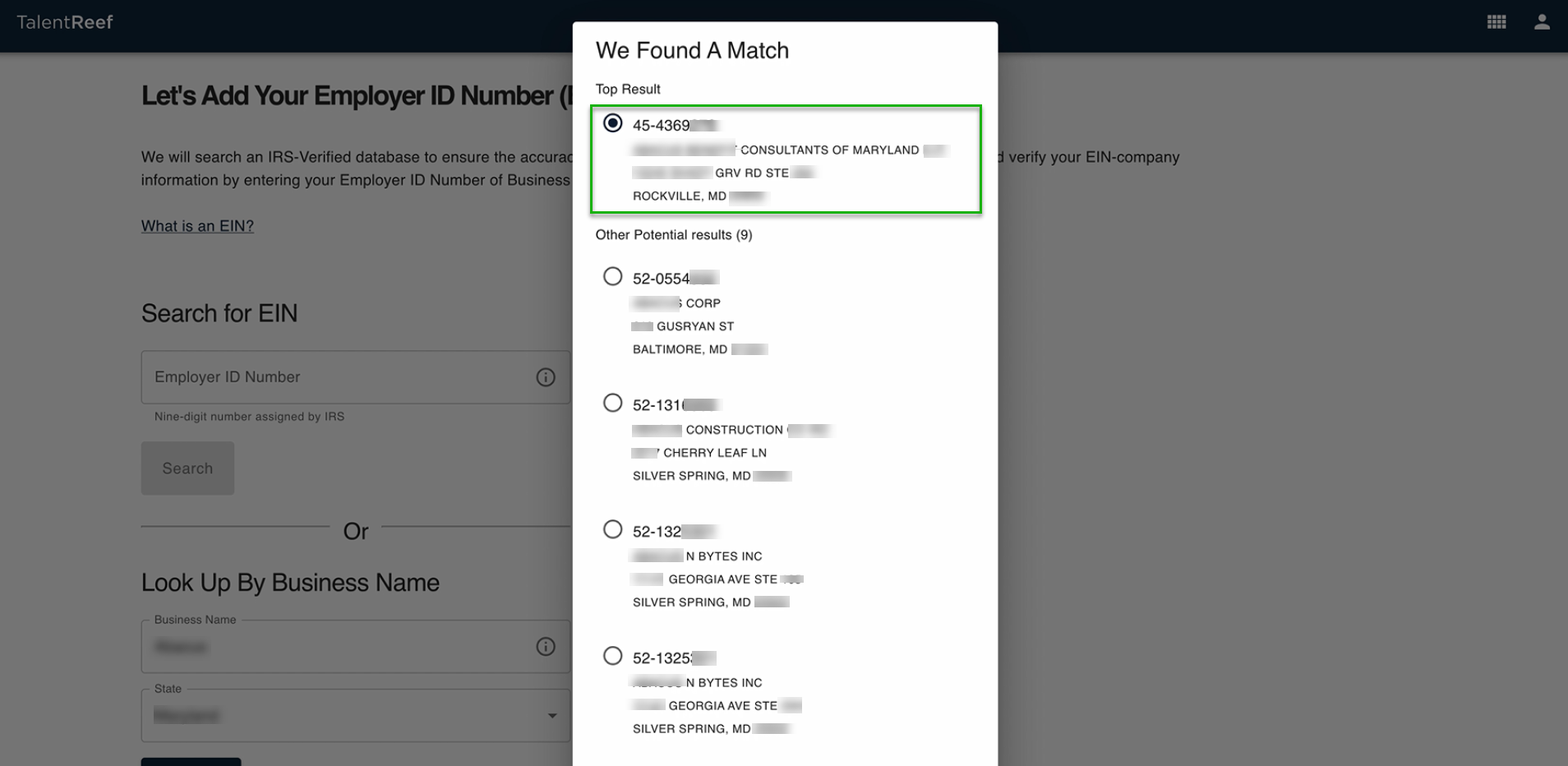Select the 52-132 Georgia Ave radio button
Image resolution: width=1568 pixels, height=766 pixels.
coord(613,529)
